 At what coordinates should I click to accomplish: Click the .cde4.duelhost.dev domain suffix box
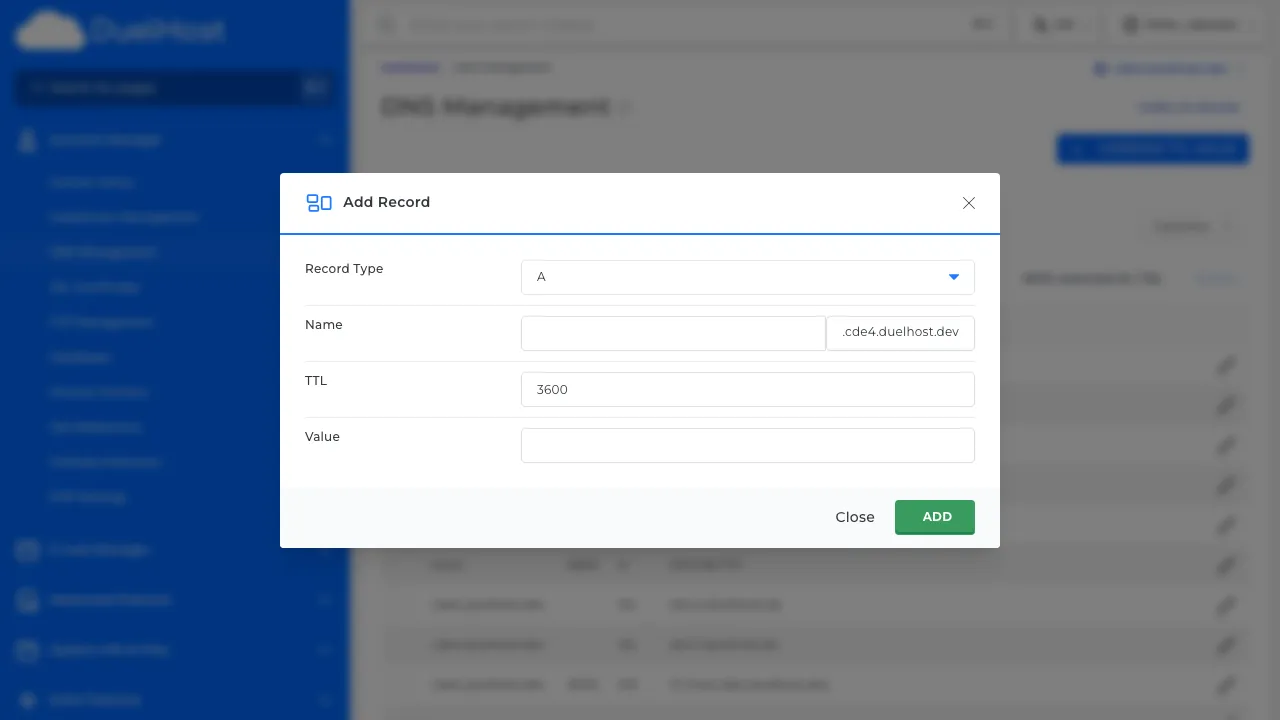pyautogui.click(x=900, y=333)
